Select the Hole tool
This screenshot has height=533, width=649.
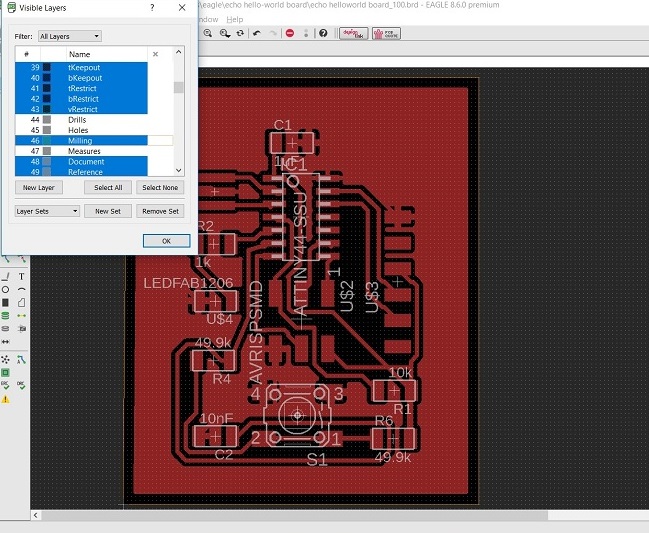pos(22,329)
